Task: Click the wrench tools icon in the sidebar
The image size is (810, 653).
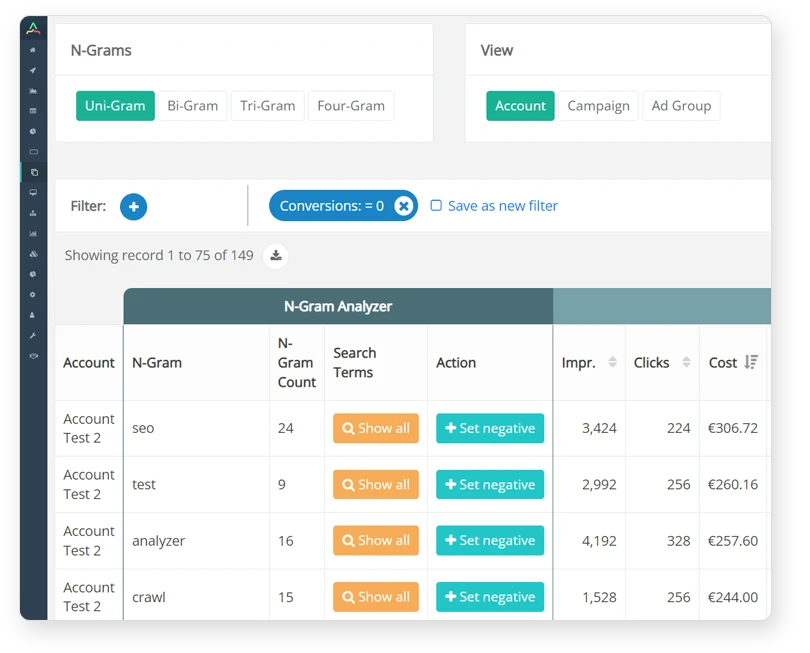Action: click(33, 335)
